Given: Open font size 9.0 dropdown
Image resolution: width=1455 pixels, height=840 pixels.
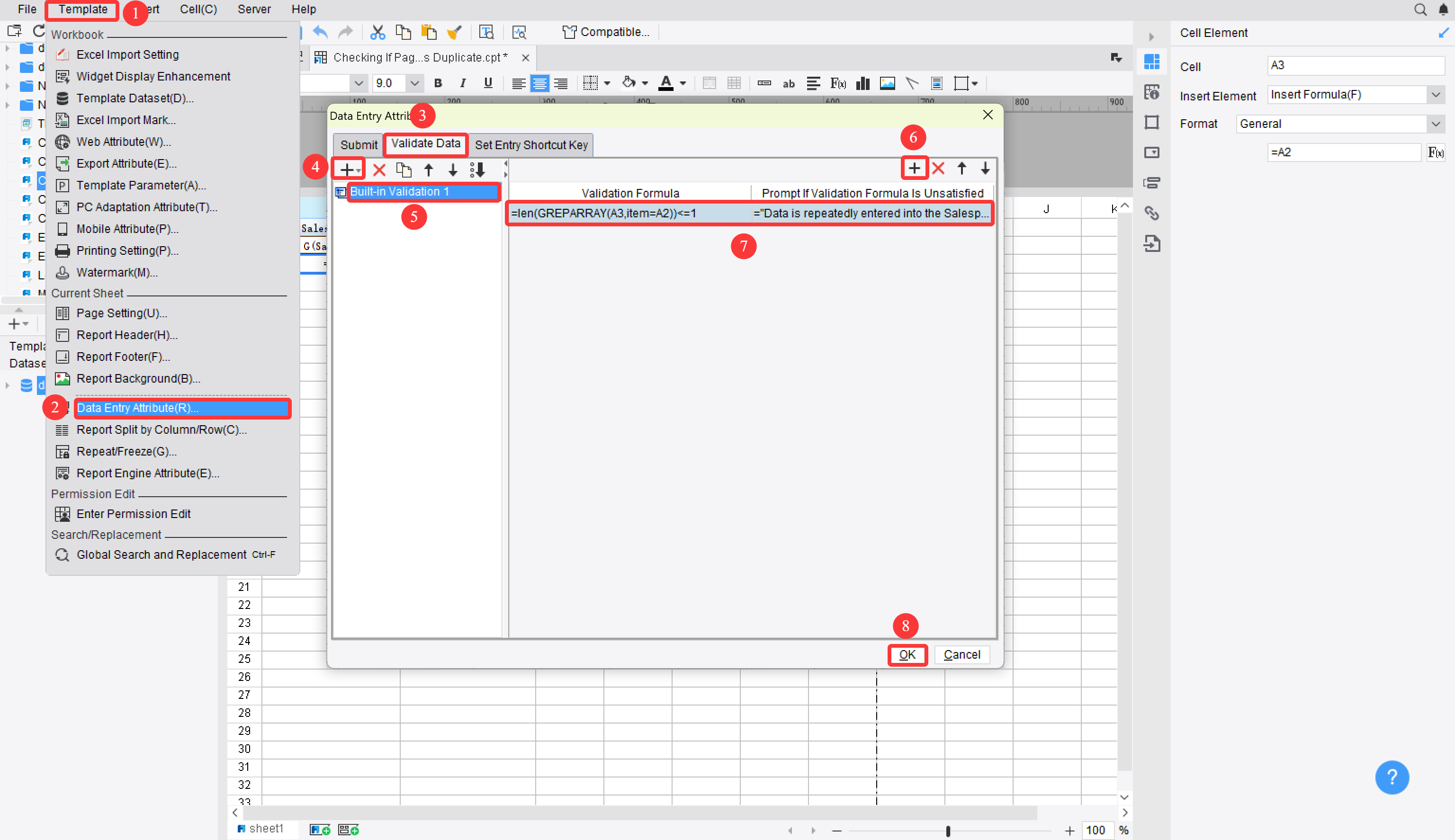Looking at the screenshot, I should 414,83.
